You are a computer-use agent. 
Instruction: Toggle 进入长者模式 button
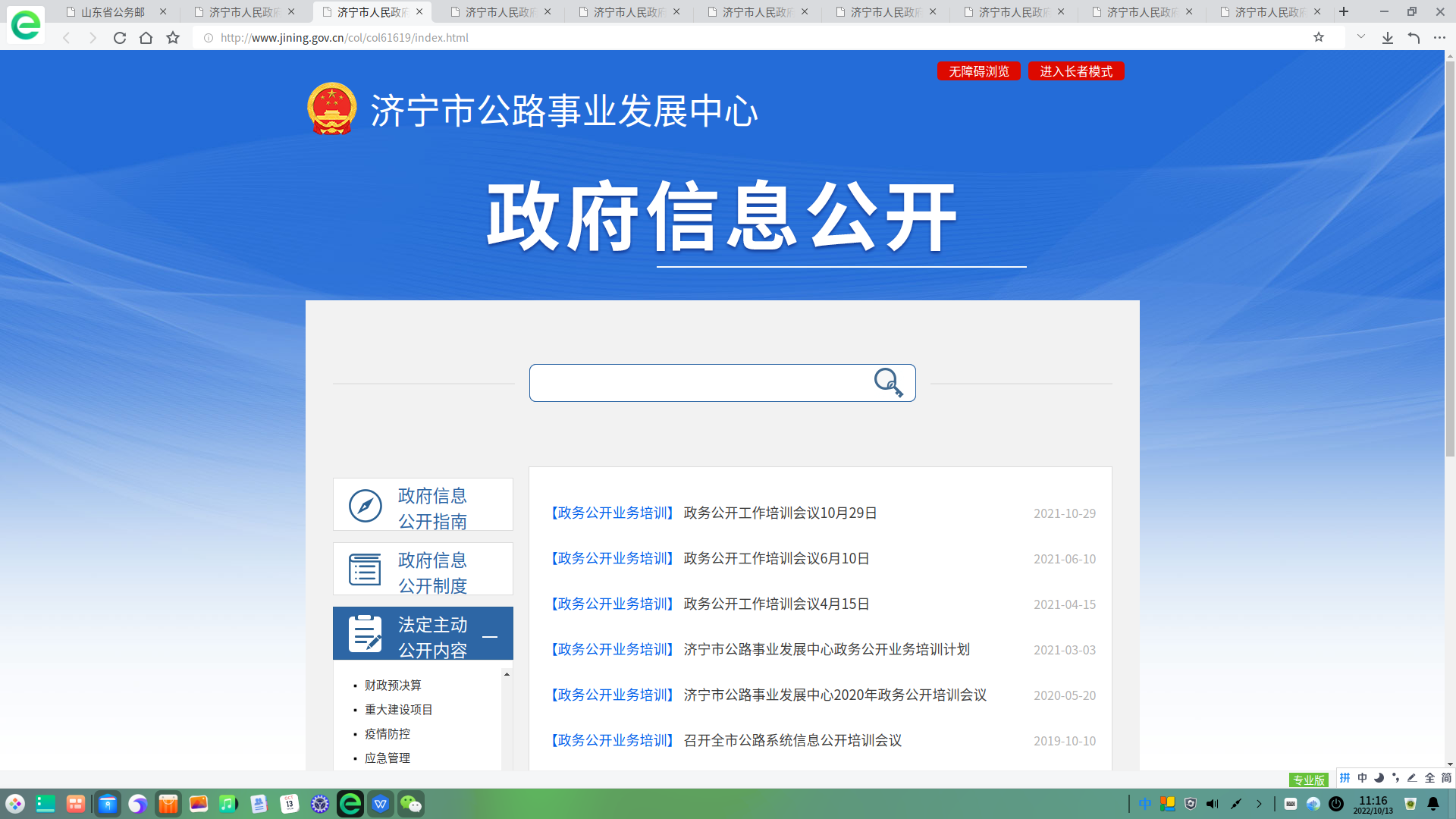(x=1075, y=71)
